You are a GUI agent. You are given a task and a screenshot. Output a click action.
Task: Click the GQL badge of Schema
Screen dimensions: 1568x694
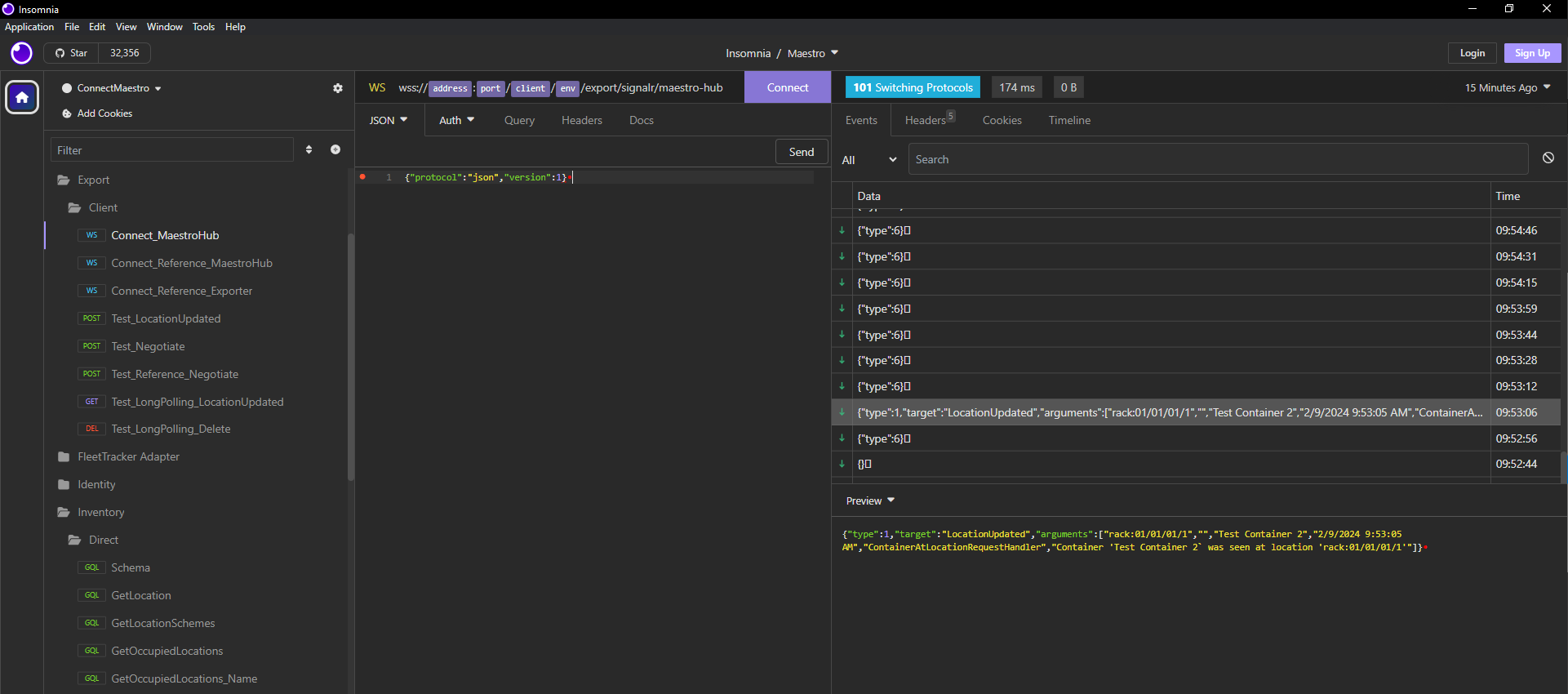point(91,567)
